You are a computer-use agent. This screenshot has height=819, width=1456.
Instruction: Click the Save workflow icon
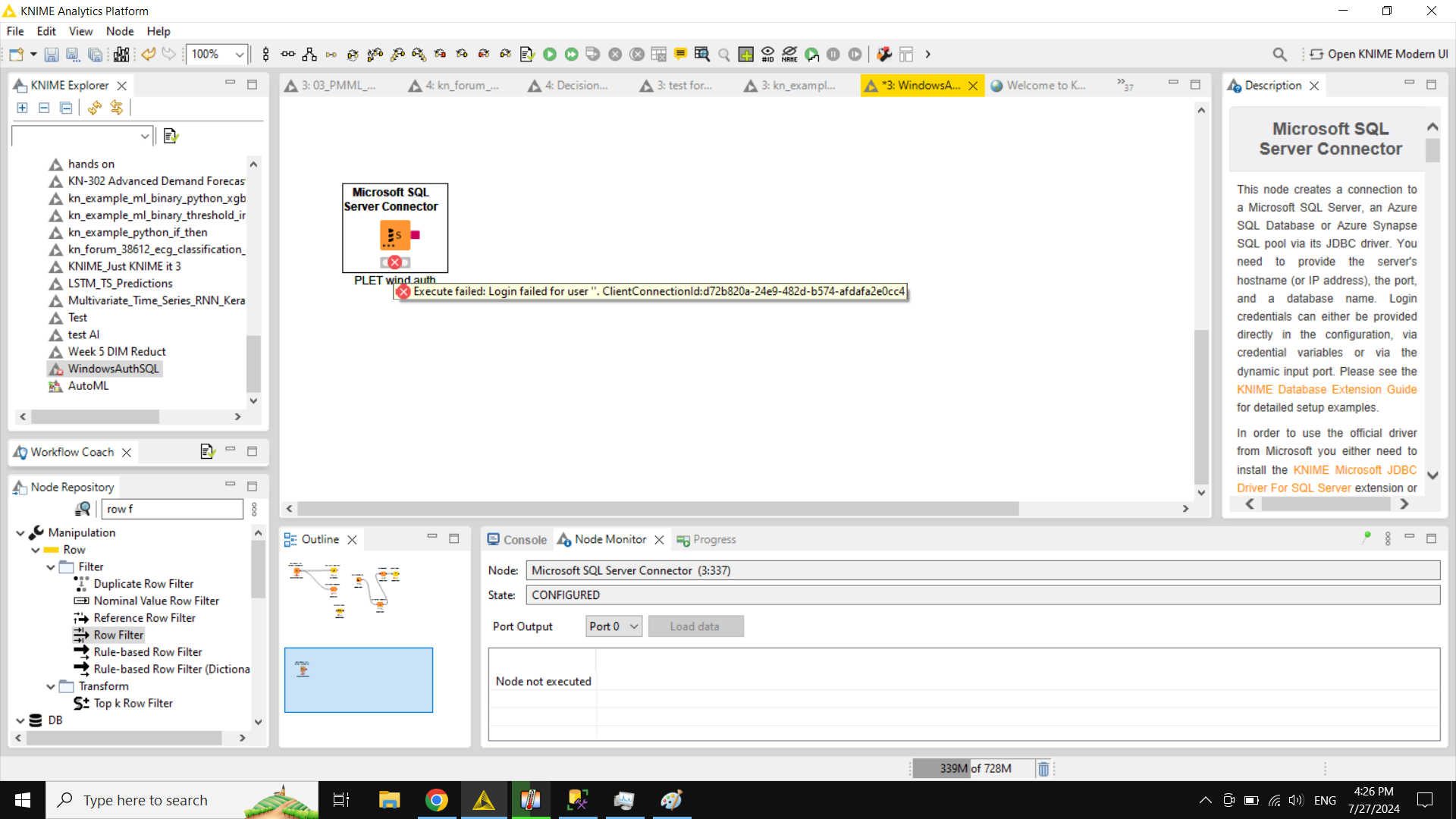52,54
